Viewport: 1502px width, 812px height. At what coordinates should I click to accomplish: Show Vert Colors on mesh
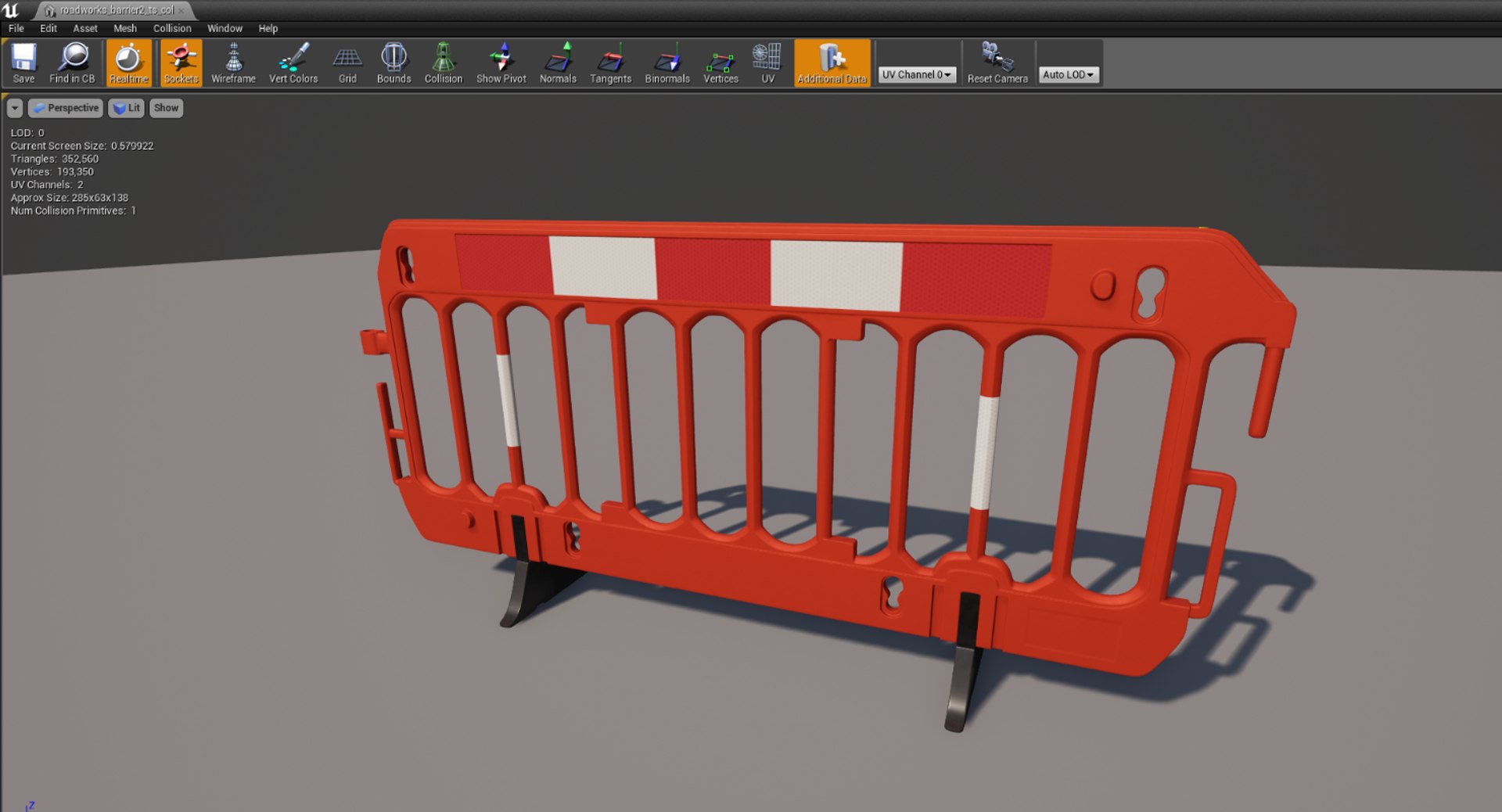[293, 63]
